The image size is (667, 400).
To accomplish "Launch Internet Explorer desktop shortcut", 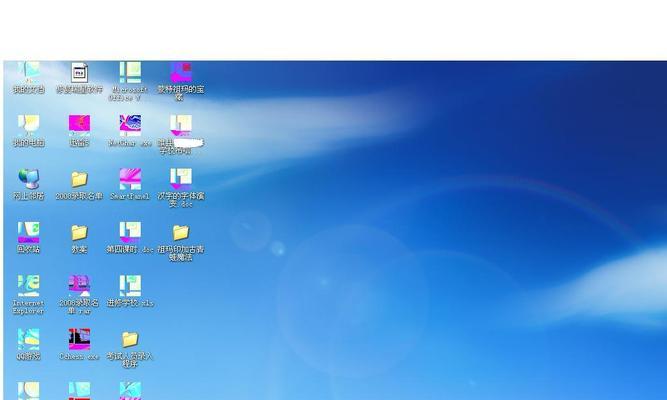I will (x=29, y=294).
